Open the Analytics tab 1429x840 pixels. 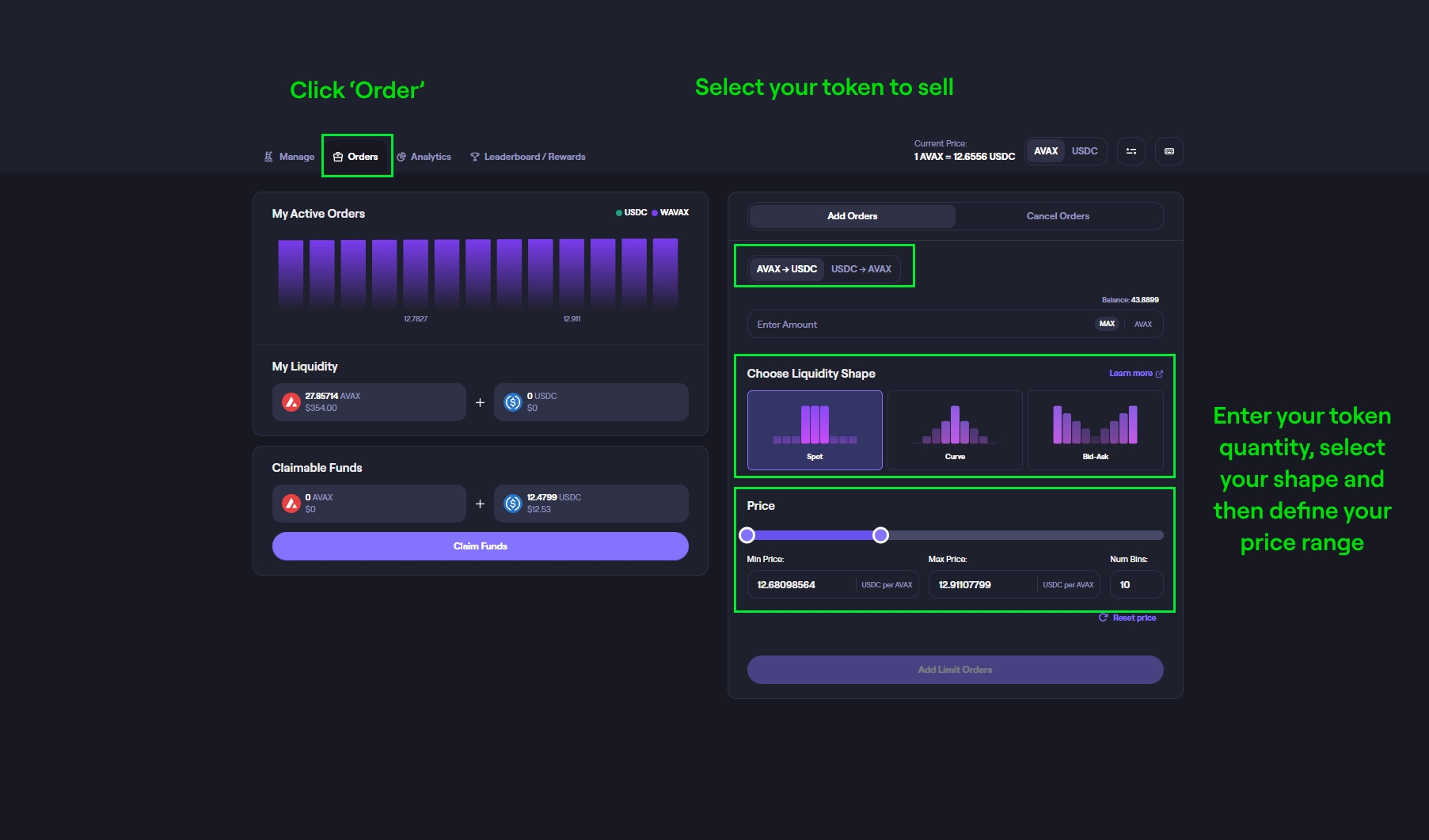point(424,157)
